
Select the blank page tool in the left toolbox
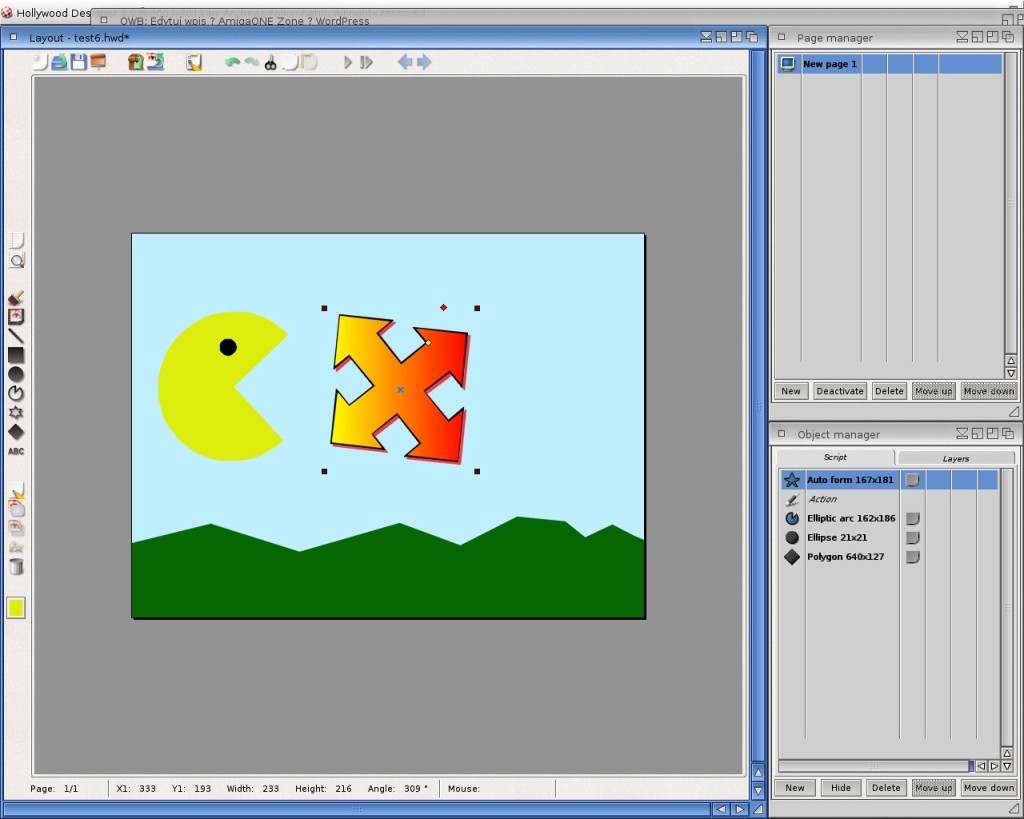[x=16, y=241]
